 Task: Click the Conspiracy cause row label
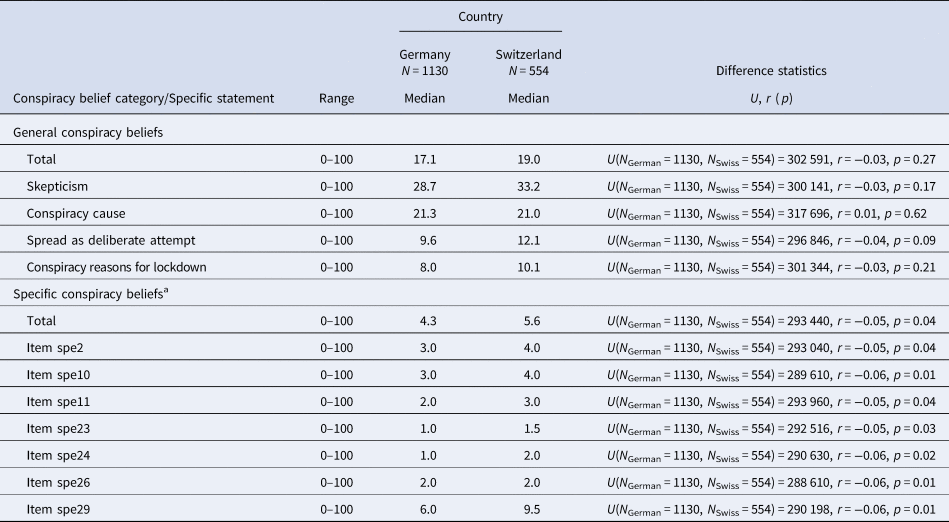pos(76,213)
